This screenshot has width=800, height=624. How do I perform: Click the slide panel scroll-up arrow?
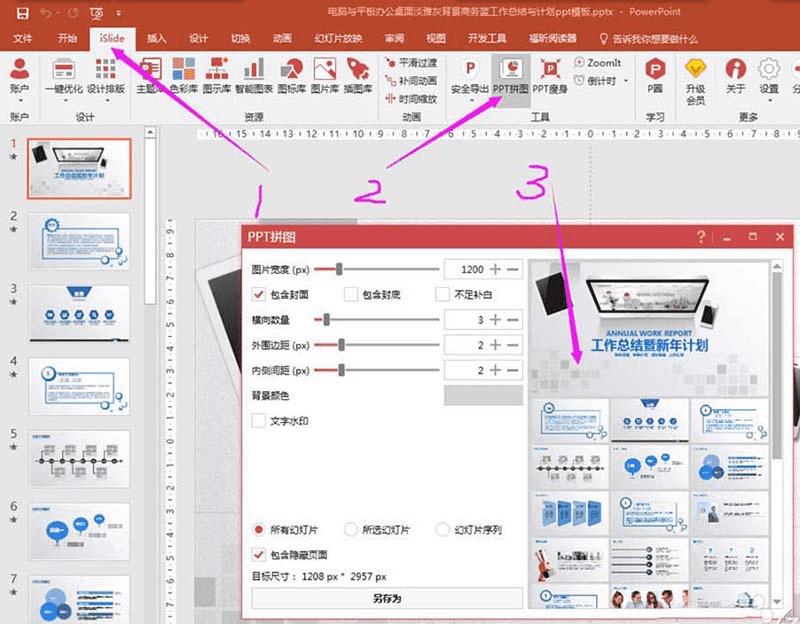(x=150, y=133)
